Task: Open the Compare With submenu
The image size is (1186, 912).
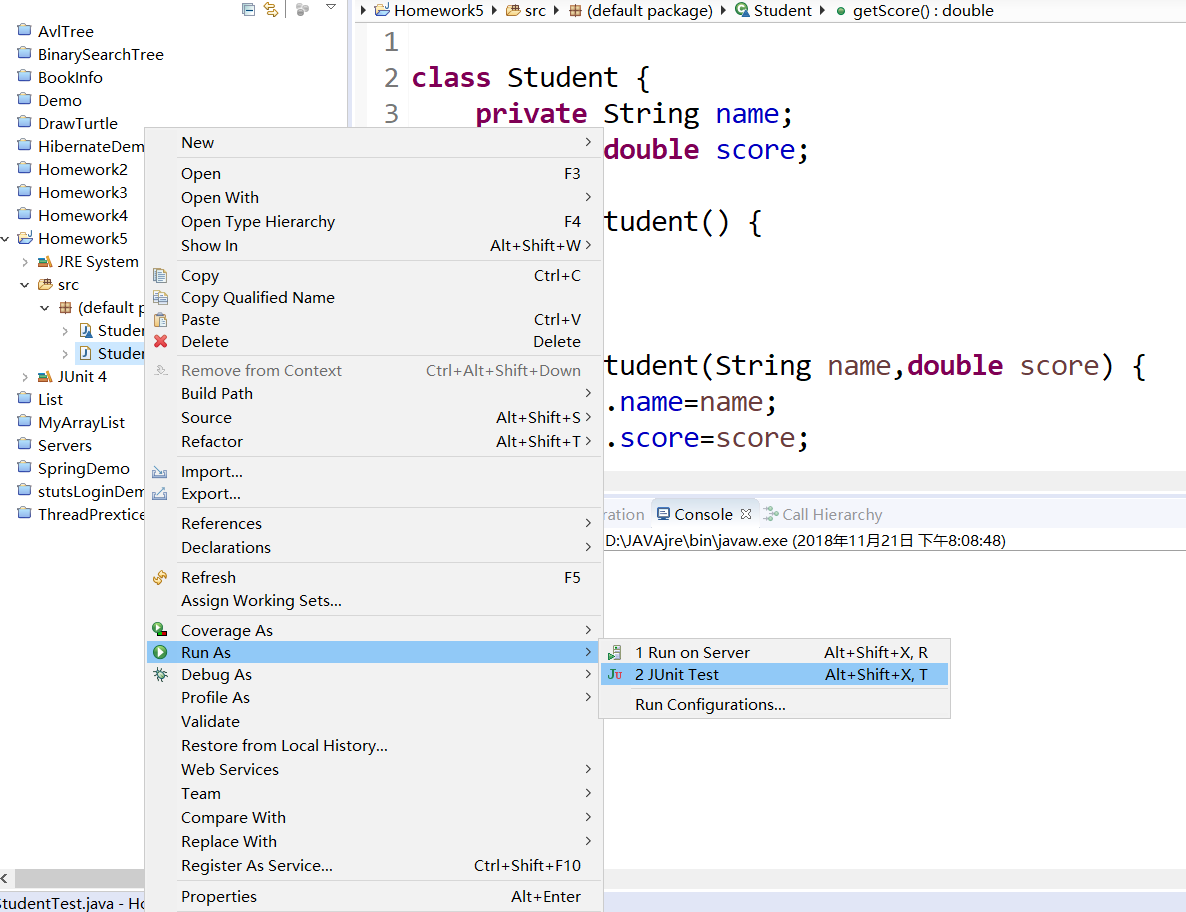Action: point(374,817)
